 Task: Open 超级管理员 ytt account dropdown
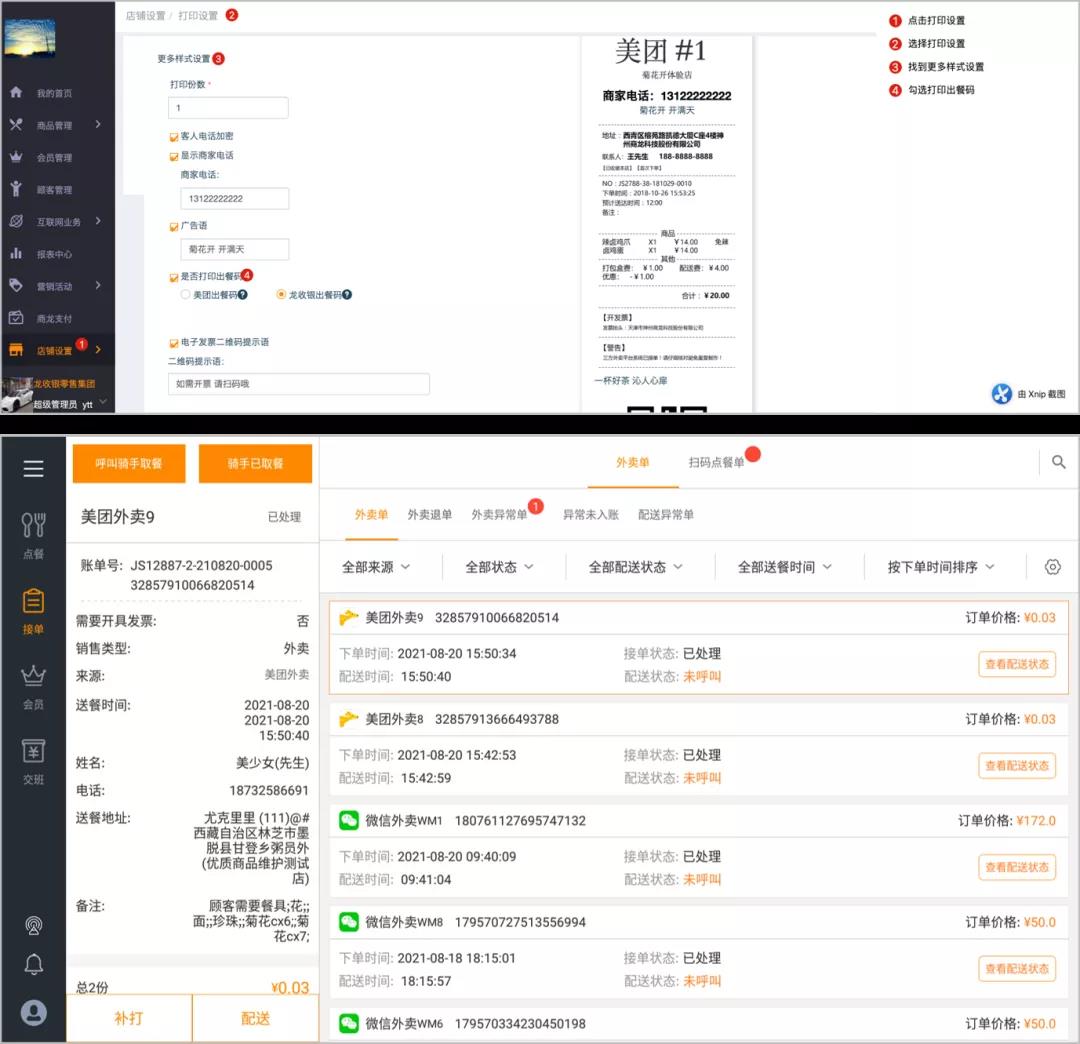70,404
